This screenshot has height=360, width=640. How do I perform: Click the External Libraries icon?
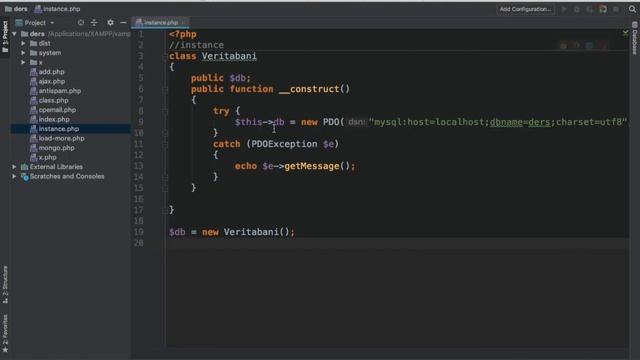[x=24, y=167]
